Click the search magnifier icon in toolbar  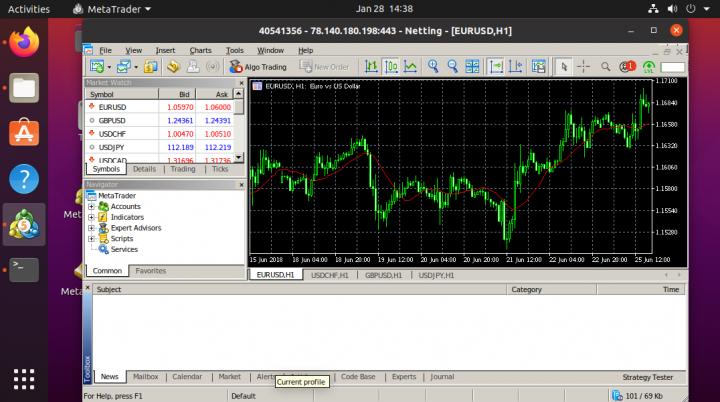[x=605, y=67]
